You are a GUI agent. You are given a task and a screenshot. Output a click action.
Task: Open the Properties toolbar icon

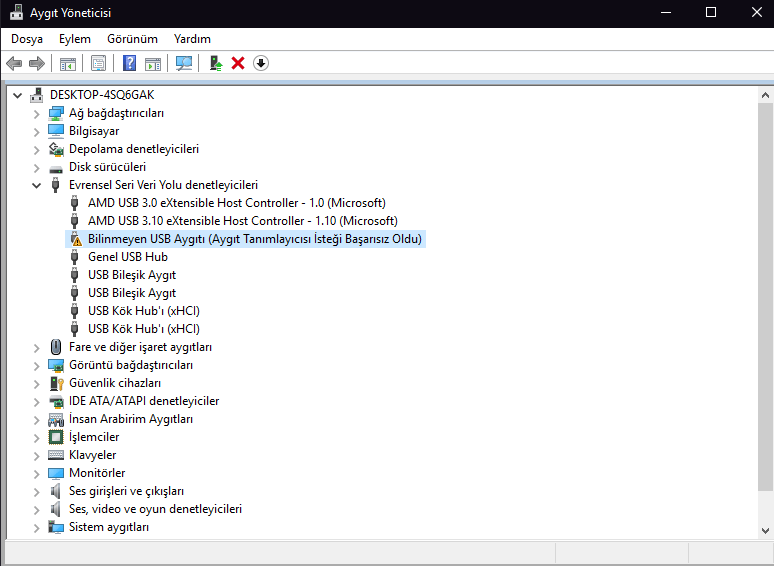[x=98, y=63]
